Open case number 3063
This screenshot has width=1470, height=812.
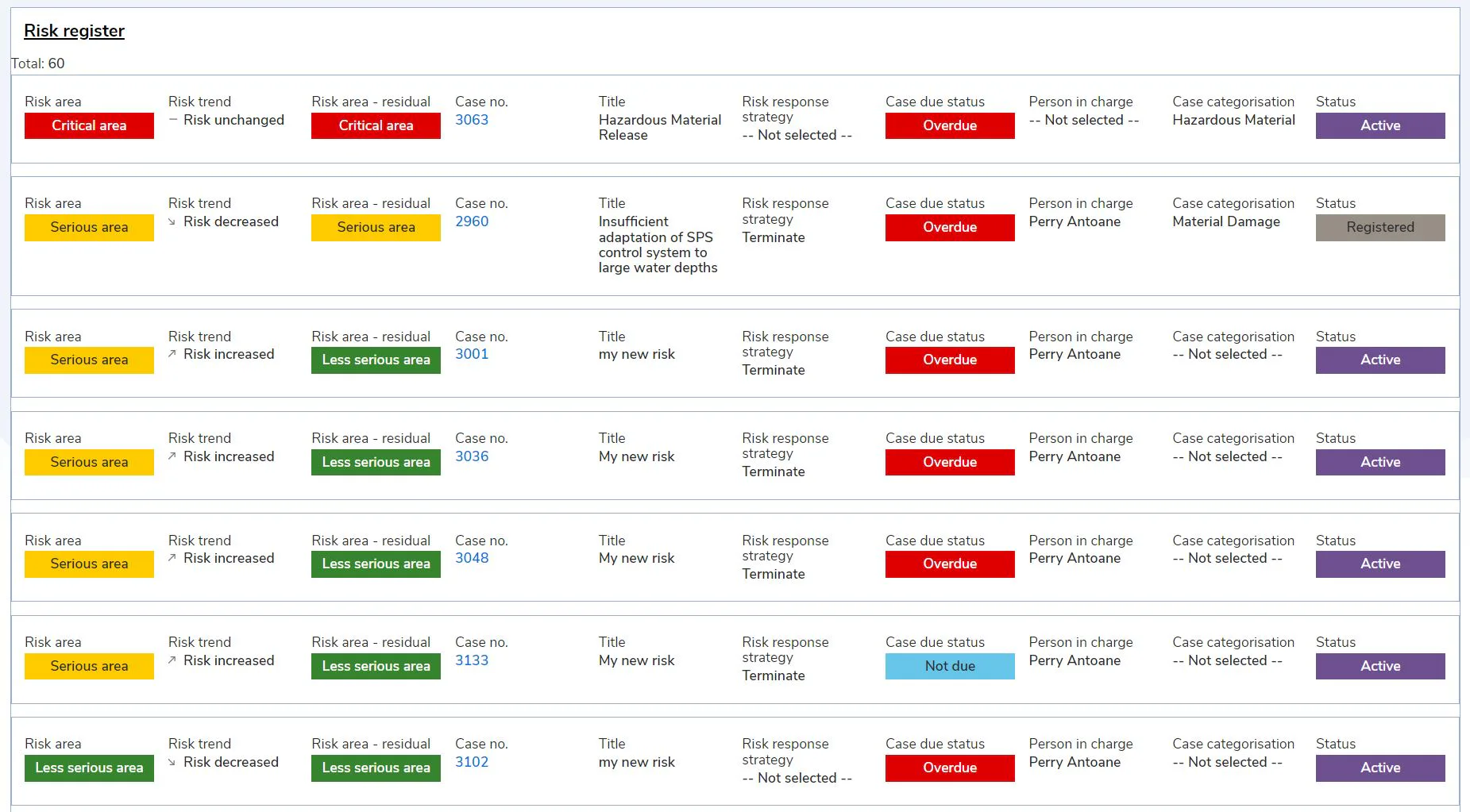point(472,120)
